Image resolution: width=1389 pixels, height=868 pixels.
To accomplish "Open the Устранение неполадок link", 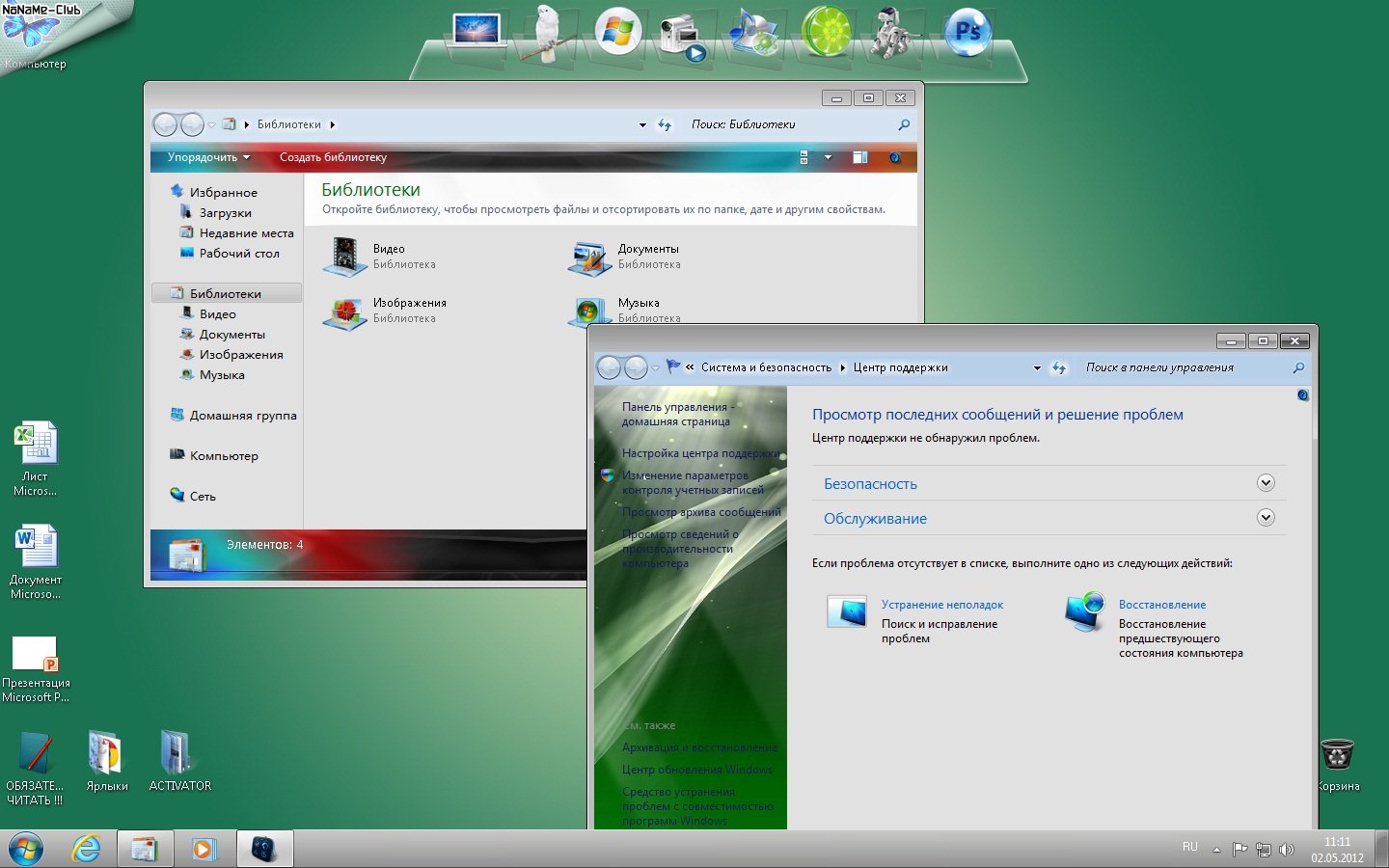I will click(941, 605).
